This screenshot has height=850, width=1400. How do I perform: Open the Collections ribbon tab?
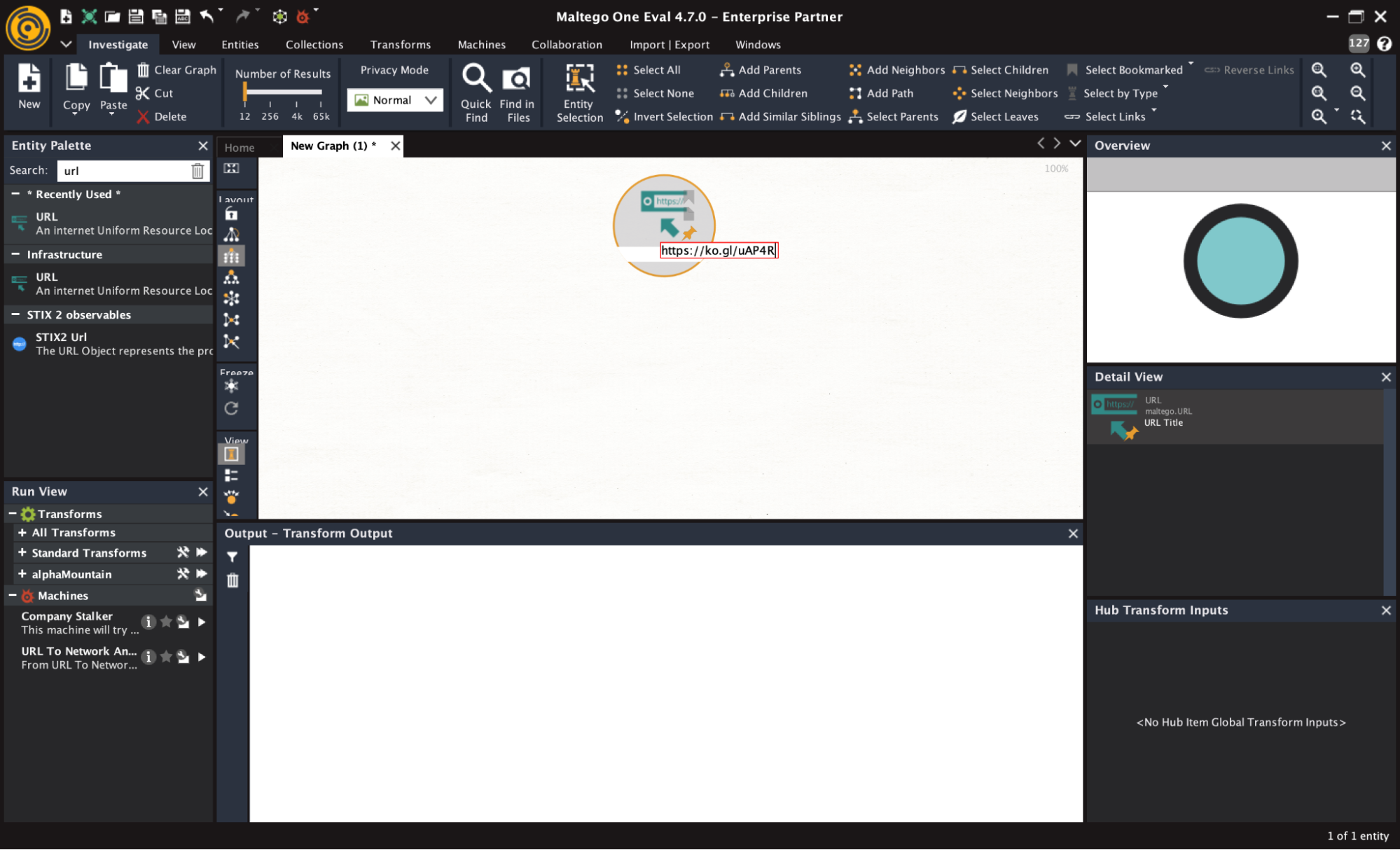314,44
